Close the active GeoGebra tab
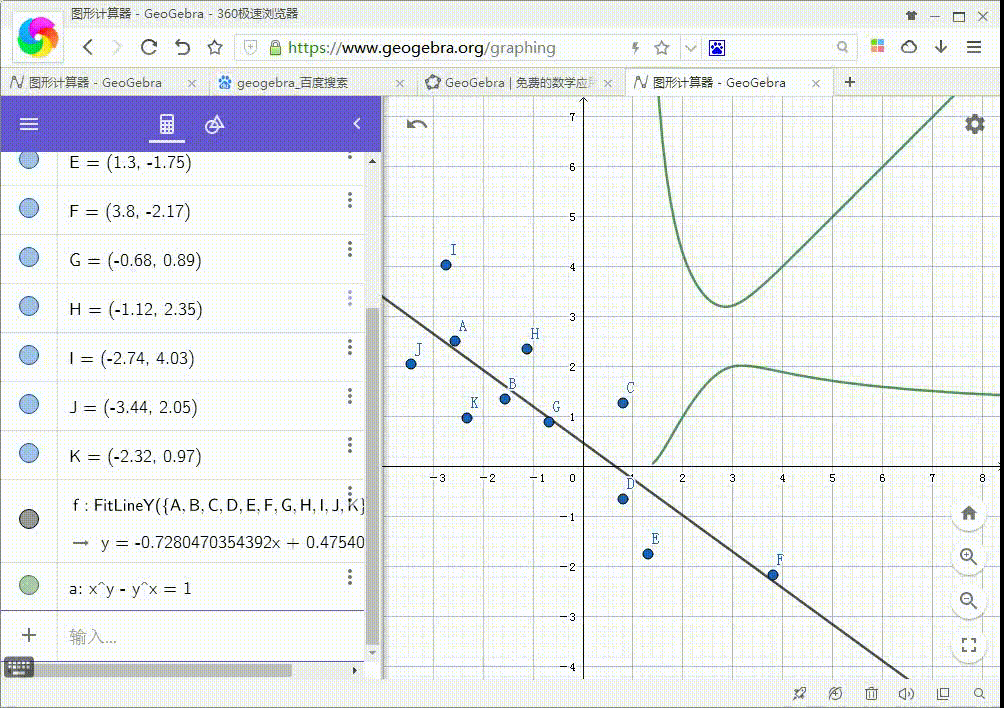This screenshot has height=708, width=1004. coord(816,83)
